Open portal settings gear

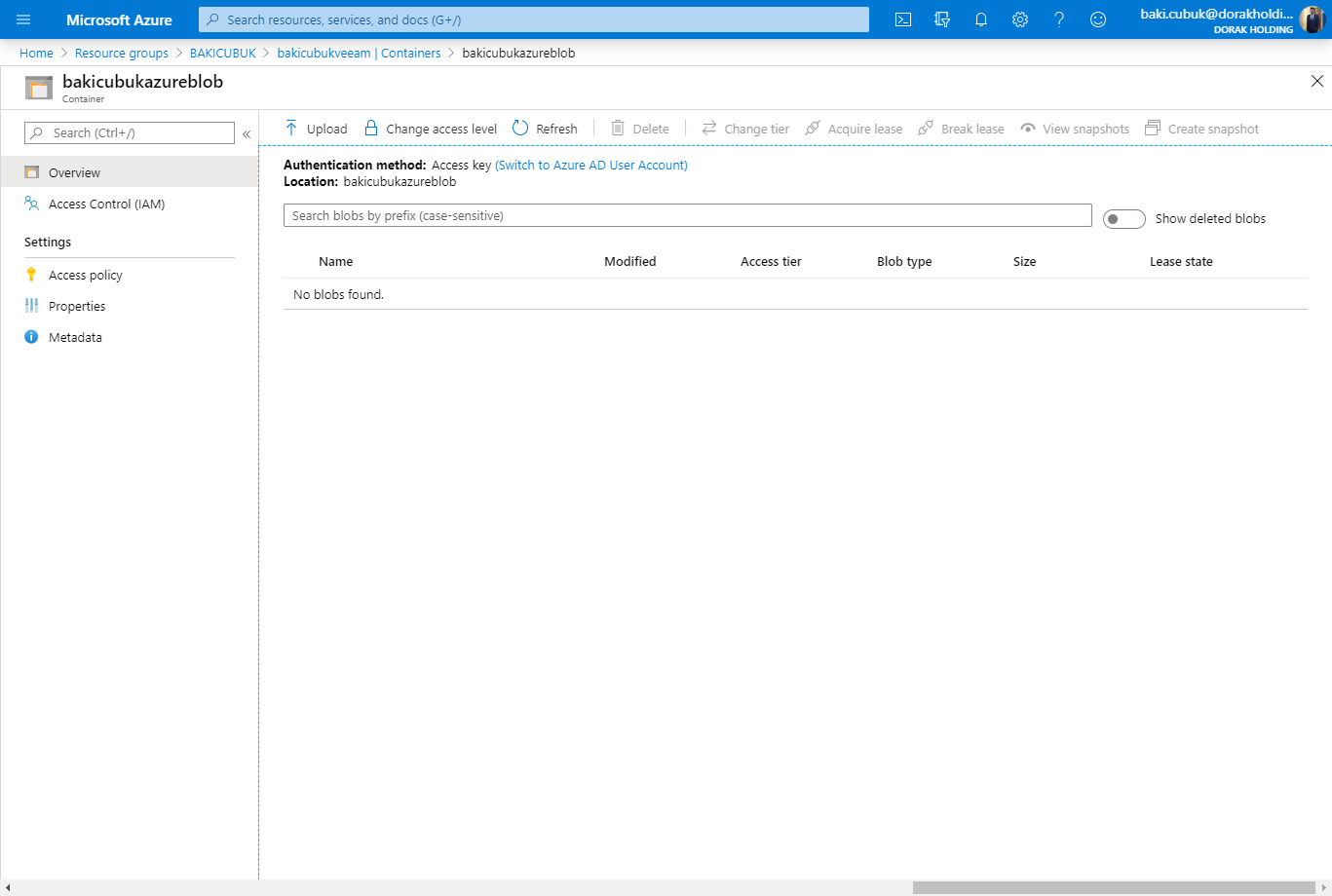1020,19
